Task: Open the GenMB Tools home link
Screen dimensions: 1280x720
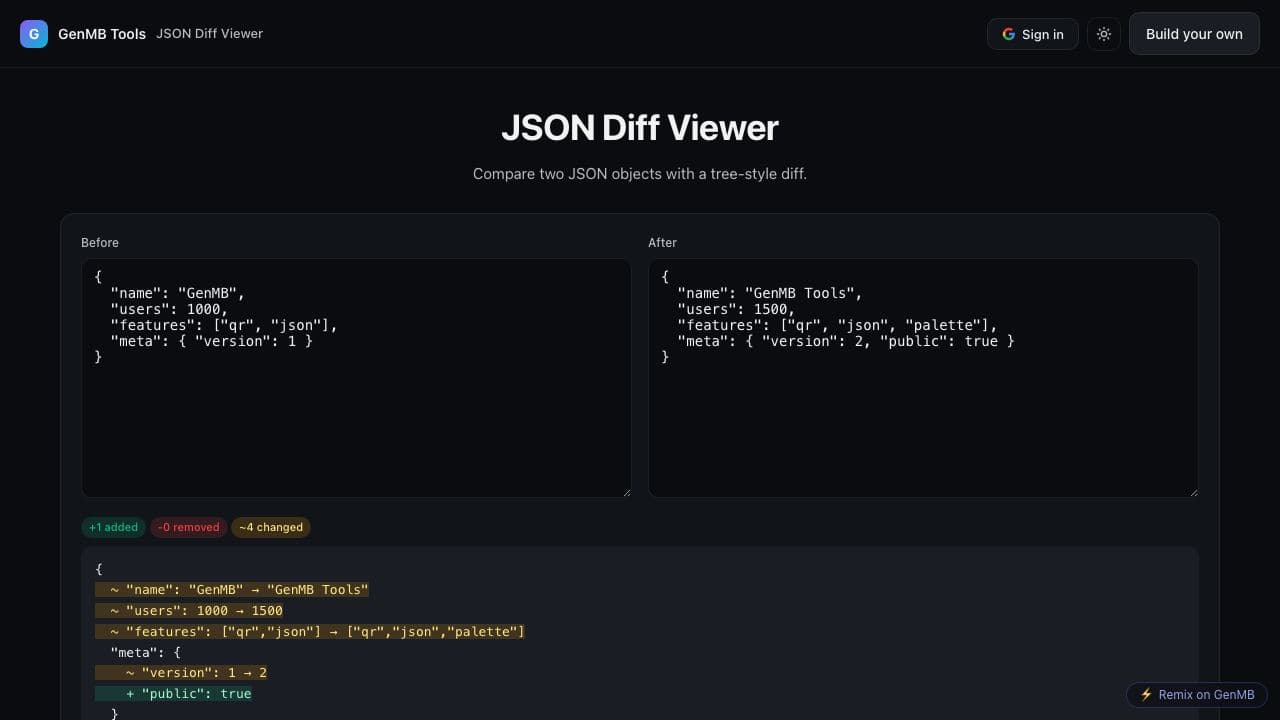Action: [x=102, y=34]
